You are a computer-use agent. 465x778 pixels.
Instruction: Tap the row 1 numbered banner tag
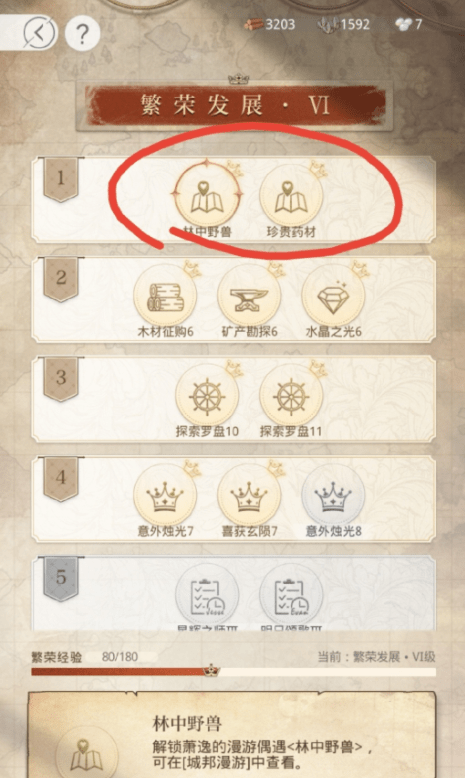[x=61, y=179]
